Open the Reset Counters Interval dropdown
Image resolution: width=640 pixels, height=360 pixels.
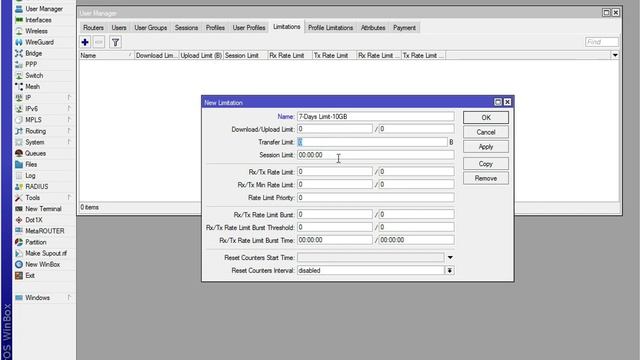(449, 271)
